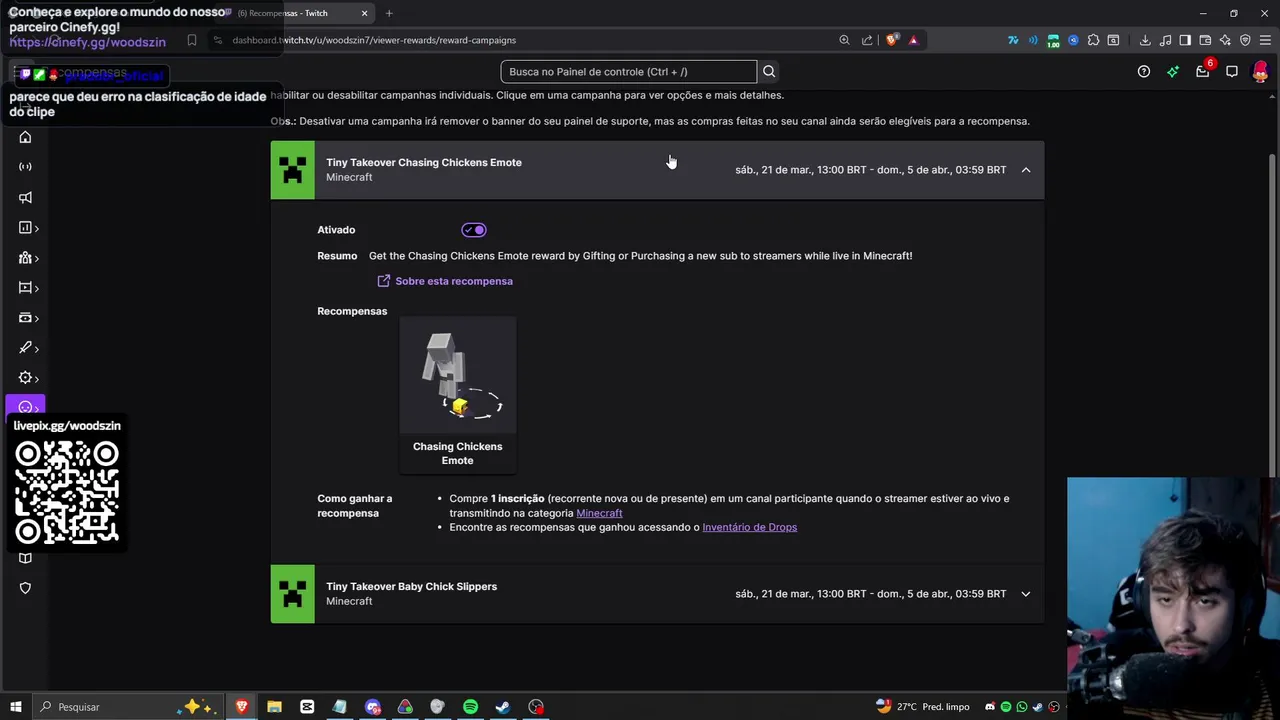This screenshot has height=720, width=1280.
Task: Open the Brave Leo AI sparkle icon
Action: 1225,40
